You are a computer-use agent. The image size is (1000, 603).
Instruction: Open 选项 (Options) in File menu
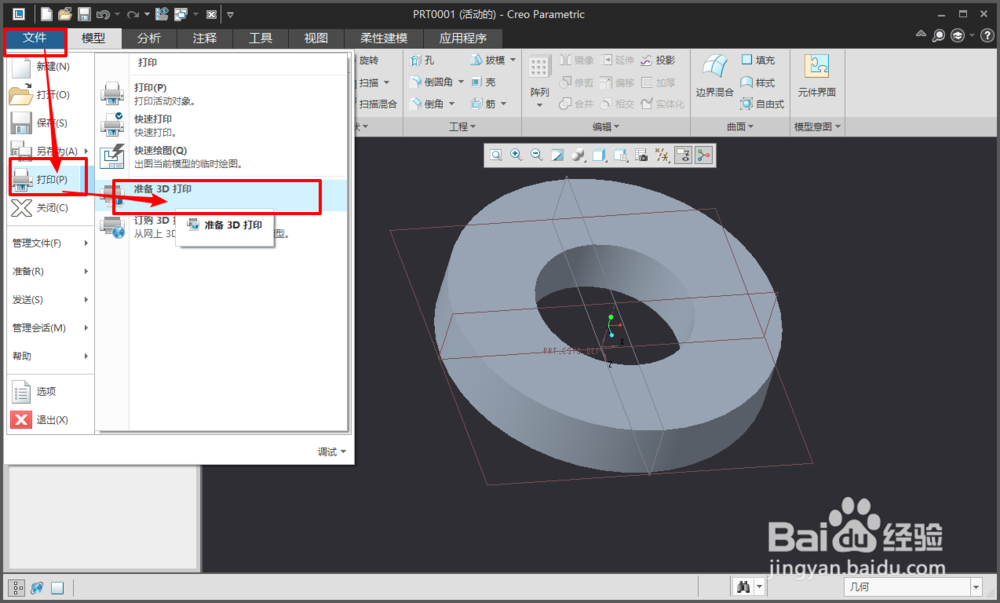48,391
